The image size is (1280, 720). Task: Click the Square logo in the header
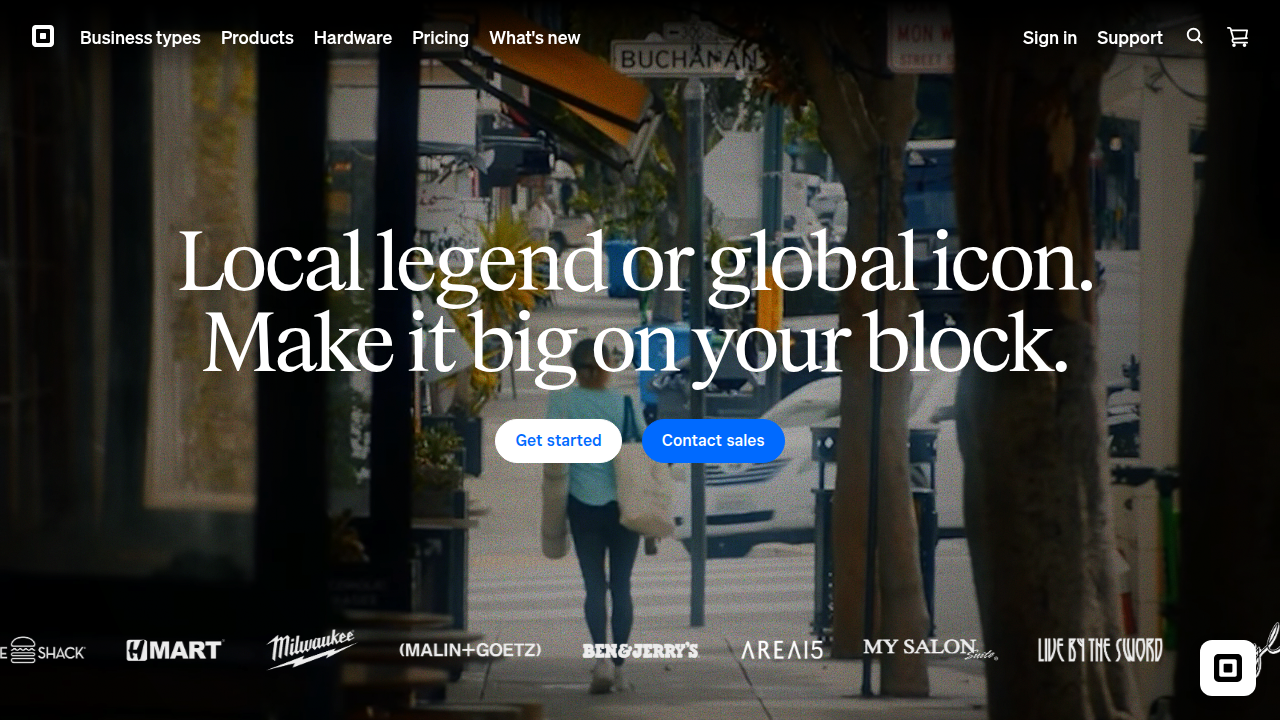43,37
